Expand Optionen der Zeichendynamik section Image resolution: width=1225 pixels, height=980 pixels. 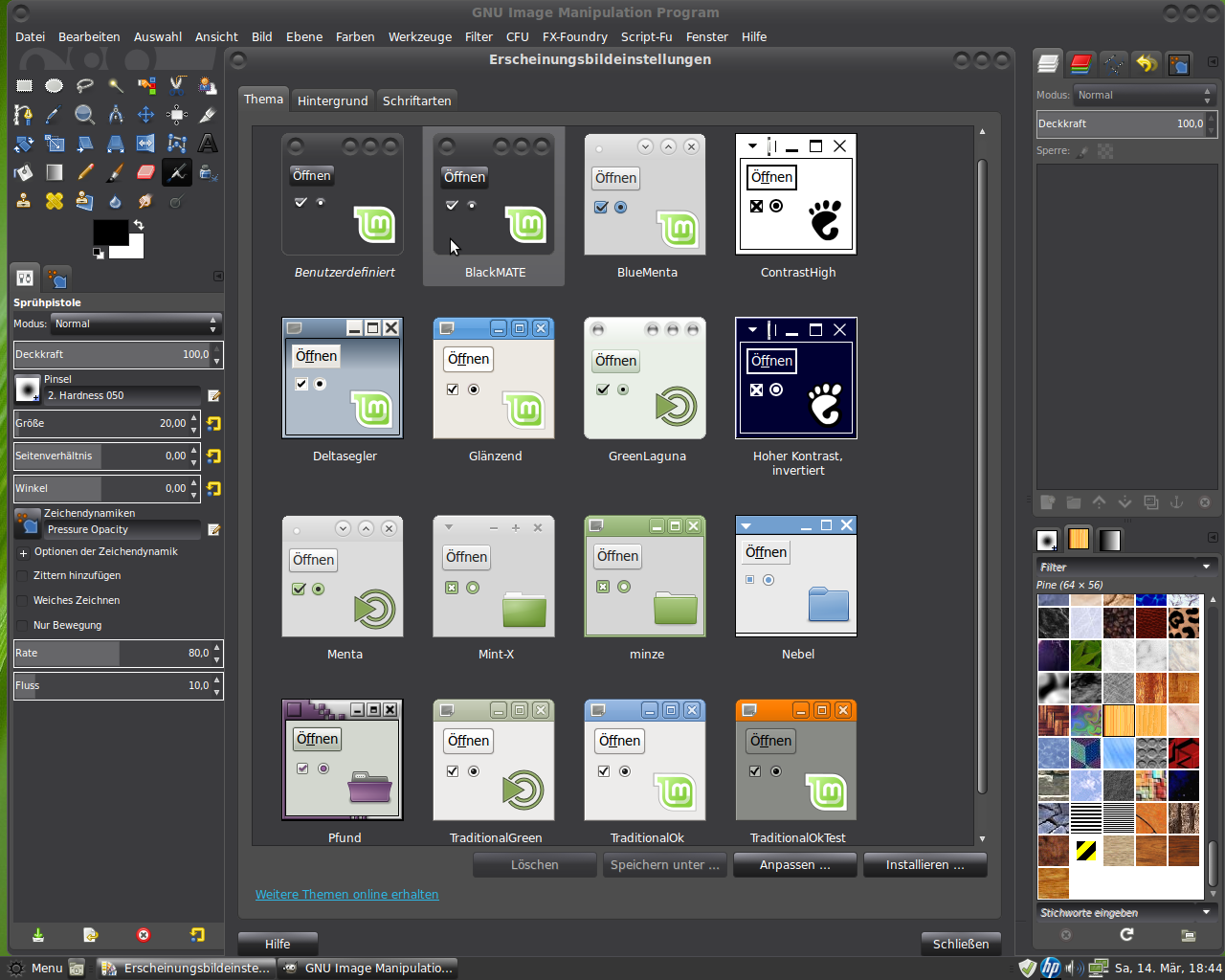tap(23, 553)
